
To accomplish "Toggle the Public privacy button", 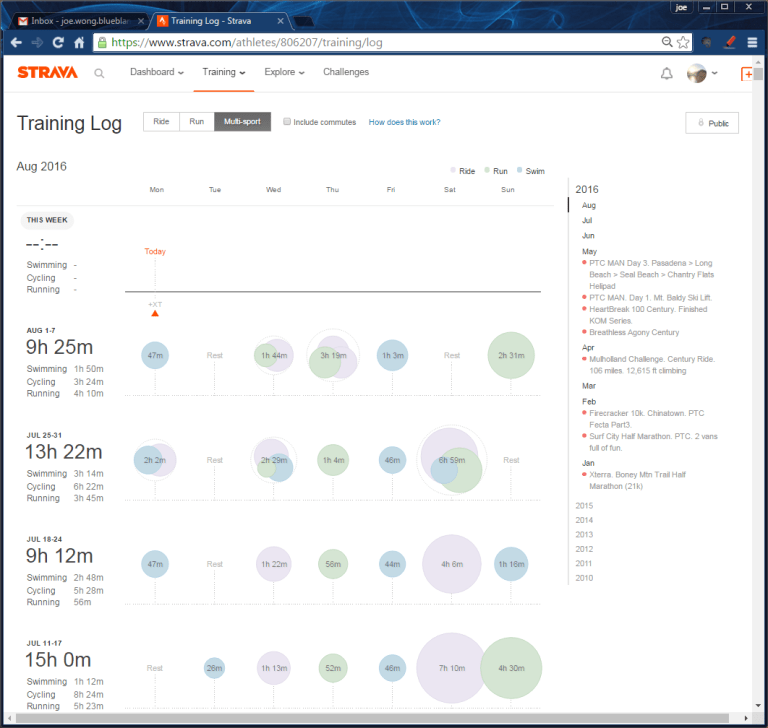I will [x=712, y=123].
